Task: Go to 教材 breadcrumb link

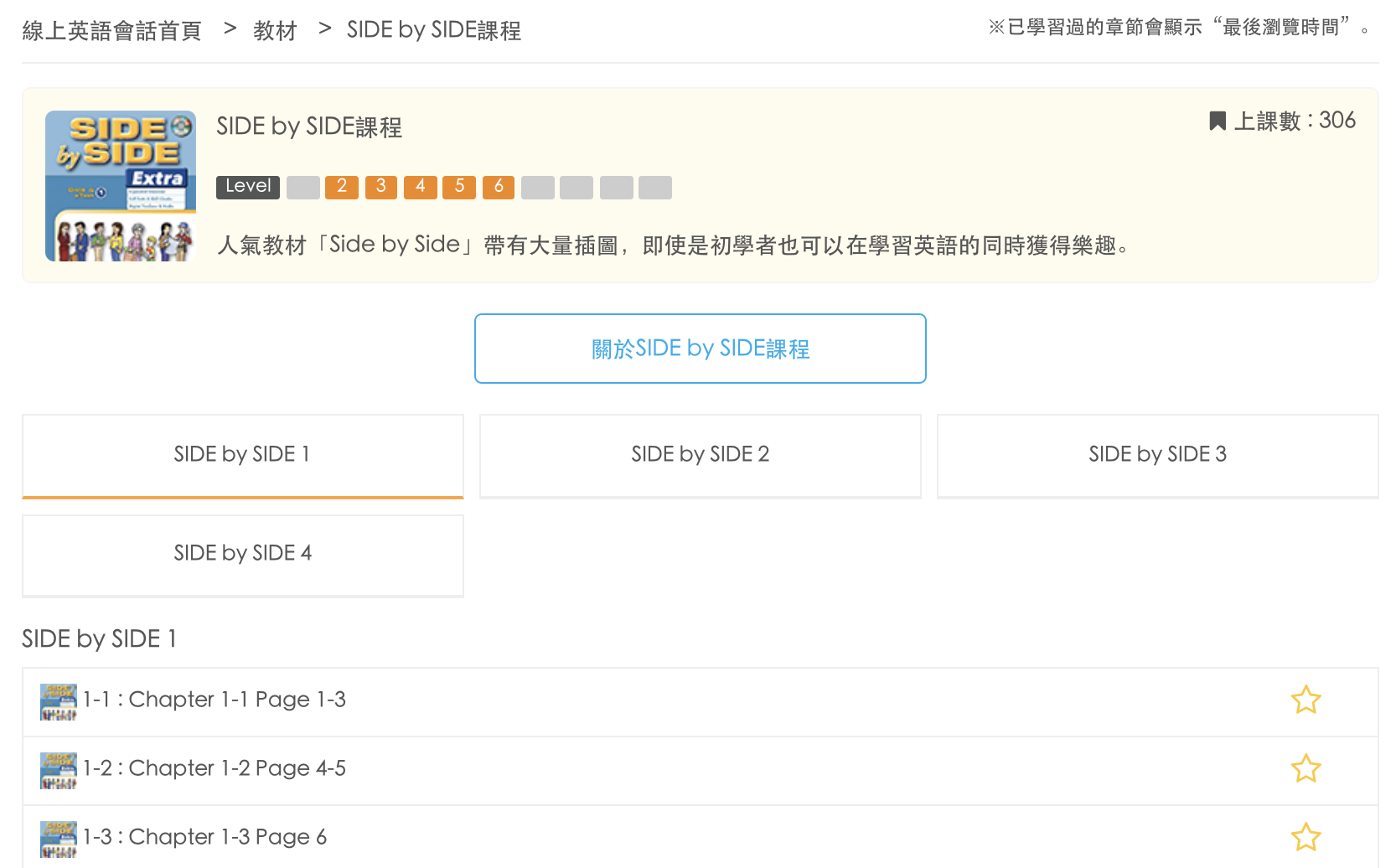Action: 275,31
